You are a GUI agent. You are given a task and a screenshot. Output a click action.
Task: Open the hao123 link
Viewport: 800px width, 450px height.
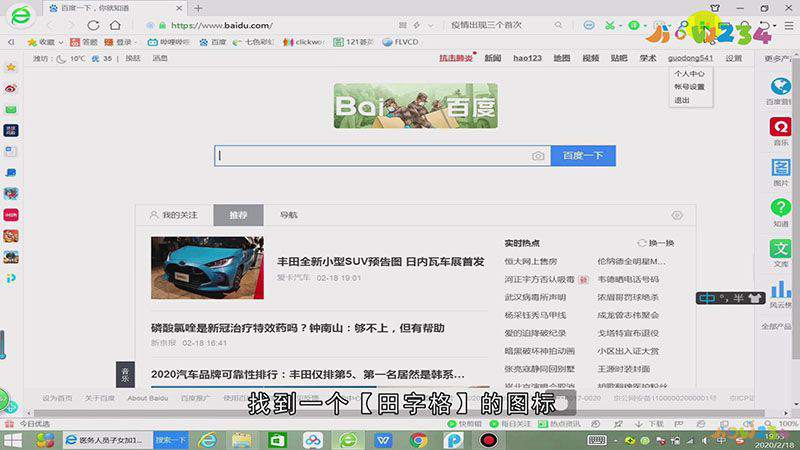[527, 58]
